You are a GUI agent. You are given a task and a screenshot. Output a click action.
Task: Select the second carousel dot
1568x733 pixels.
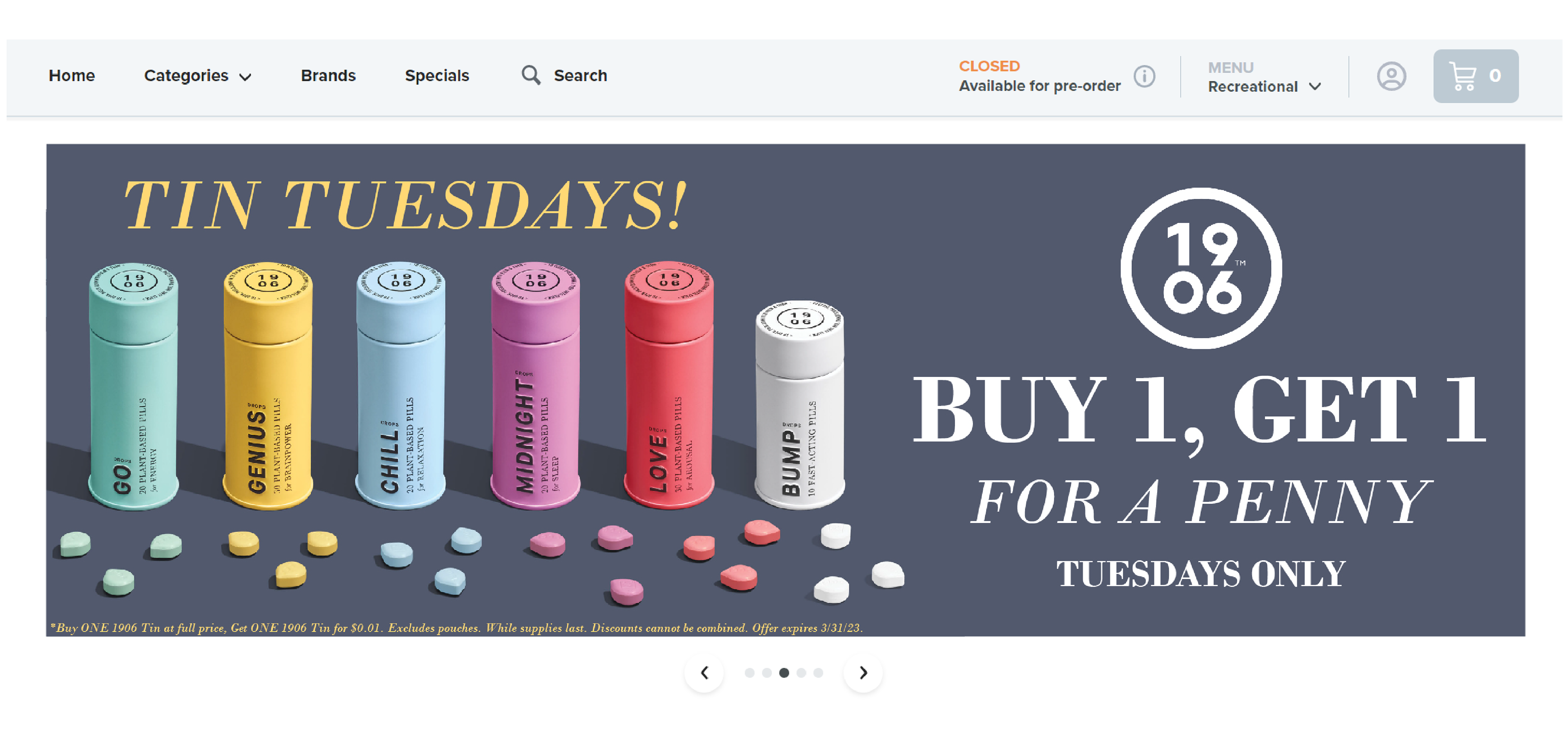[x=767, y=673]
